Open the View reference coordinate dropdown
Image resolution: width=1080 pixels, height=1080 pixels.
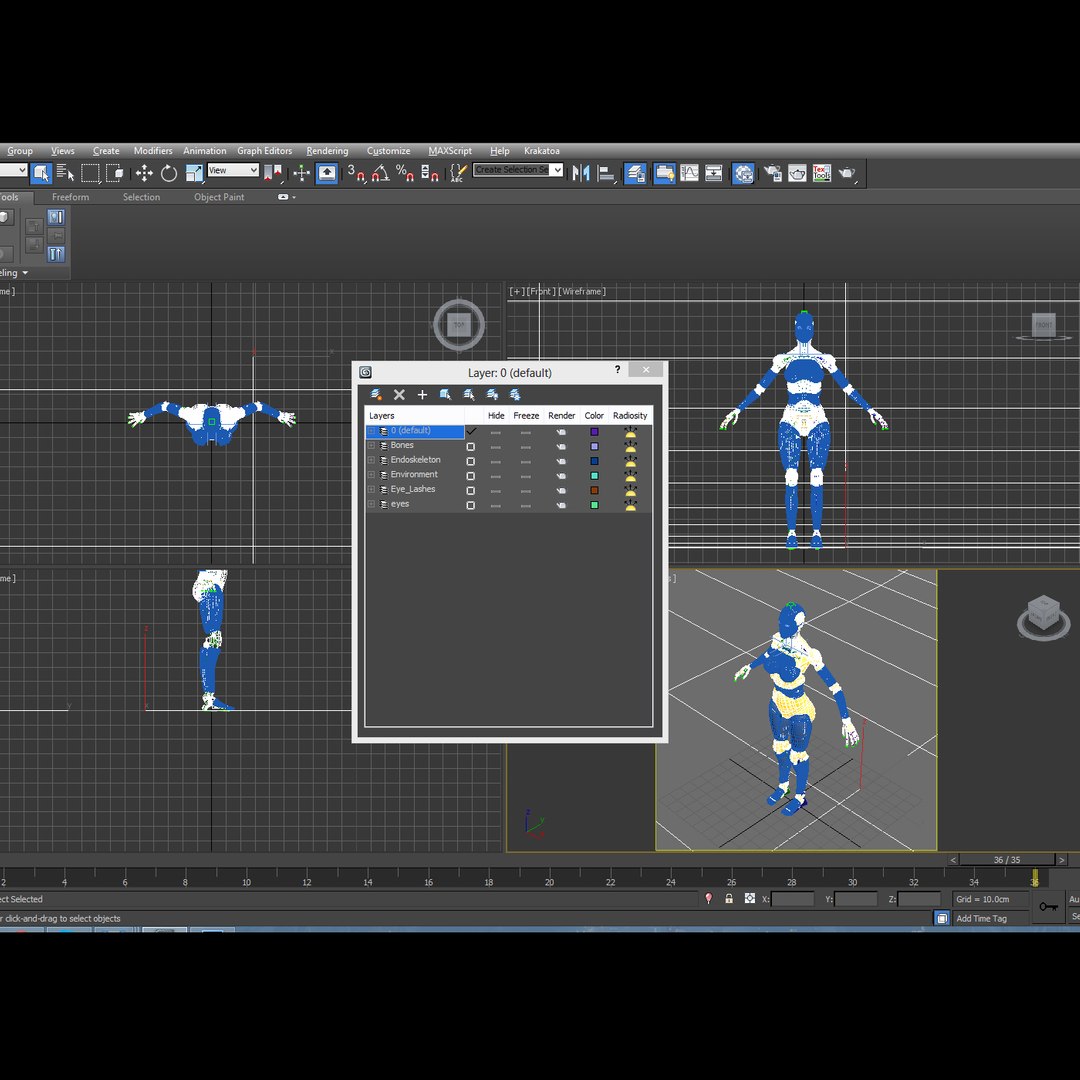233,170
